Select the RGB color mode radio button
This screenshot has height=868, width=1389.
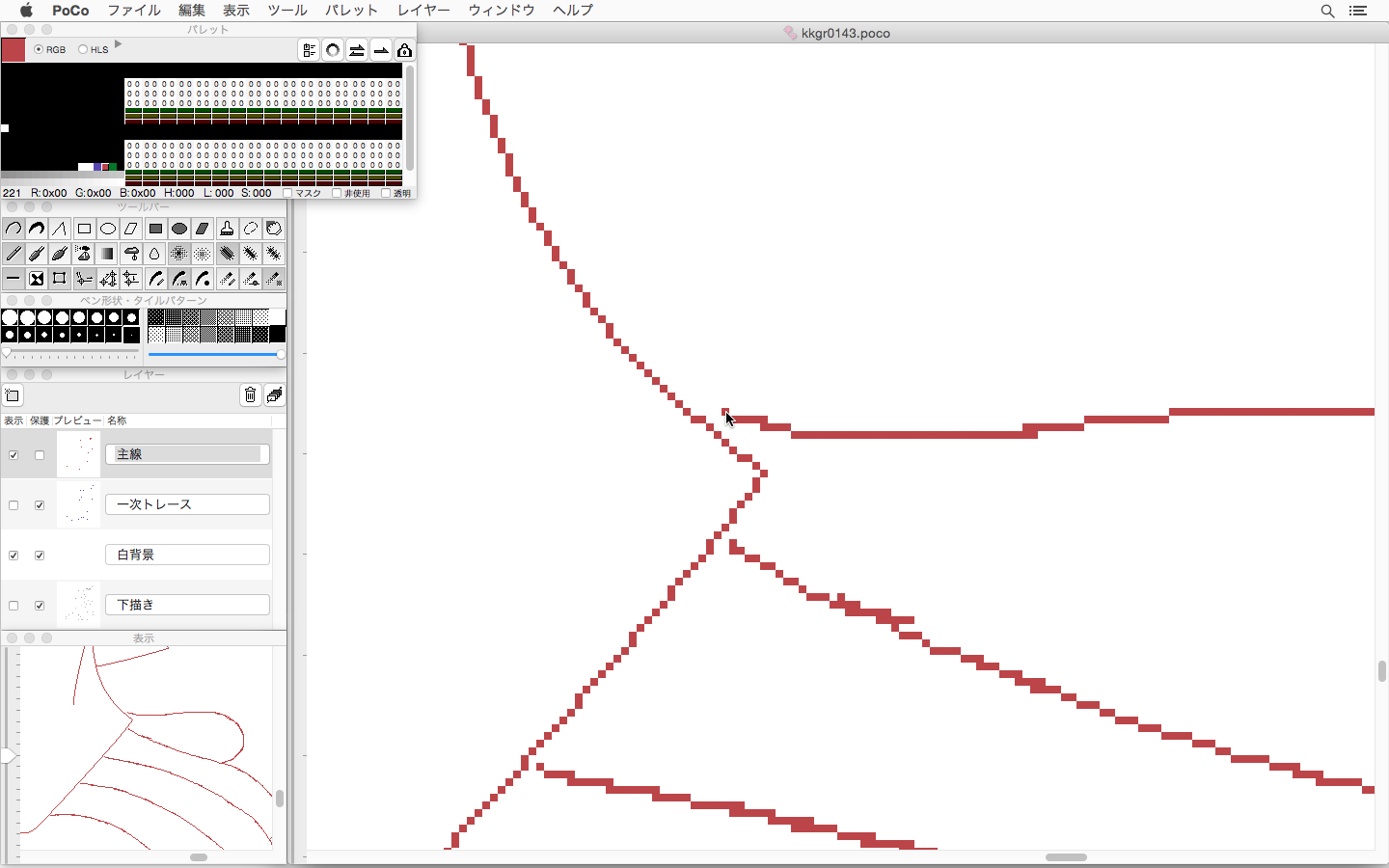point(39,49)
